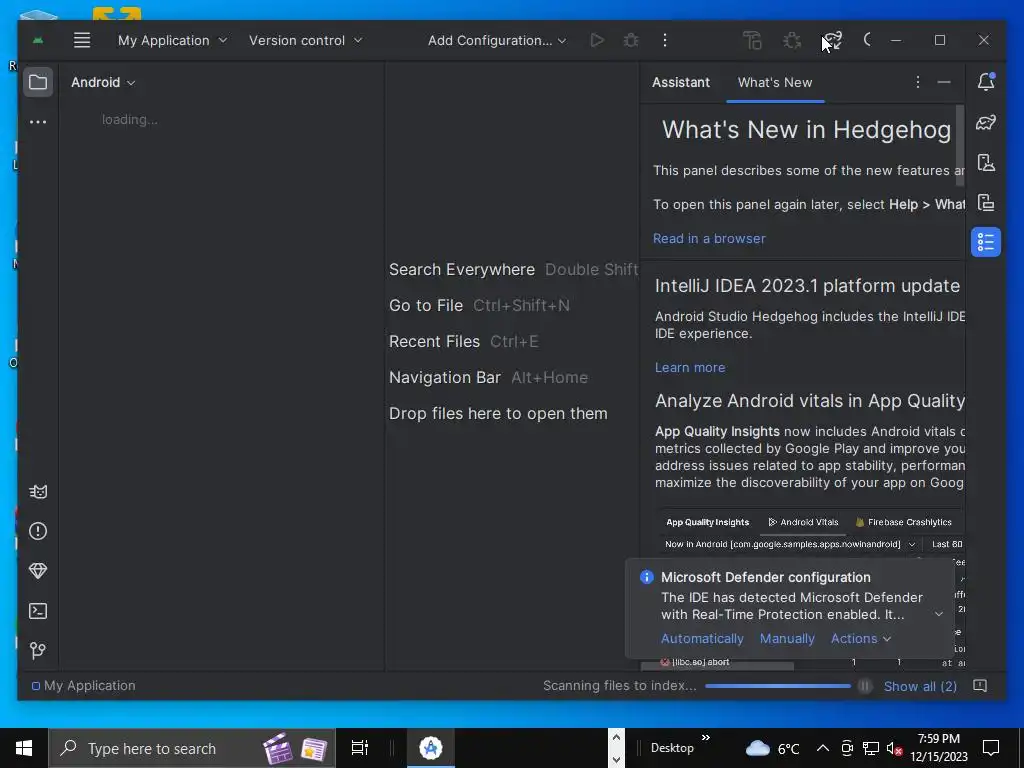This screenshot has width=1024, height=768.
Task: Open Assistant panel options kebab menu
Action: pyautogui.click(x=918, y=82)
